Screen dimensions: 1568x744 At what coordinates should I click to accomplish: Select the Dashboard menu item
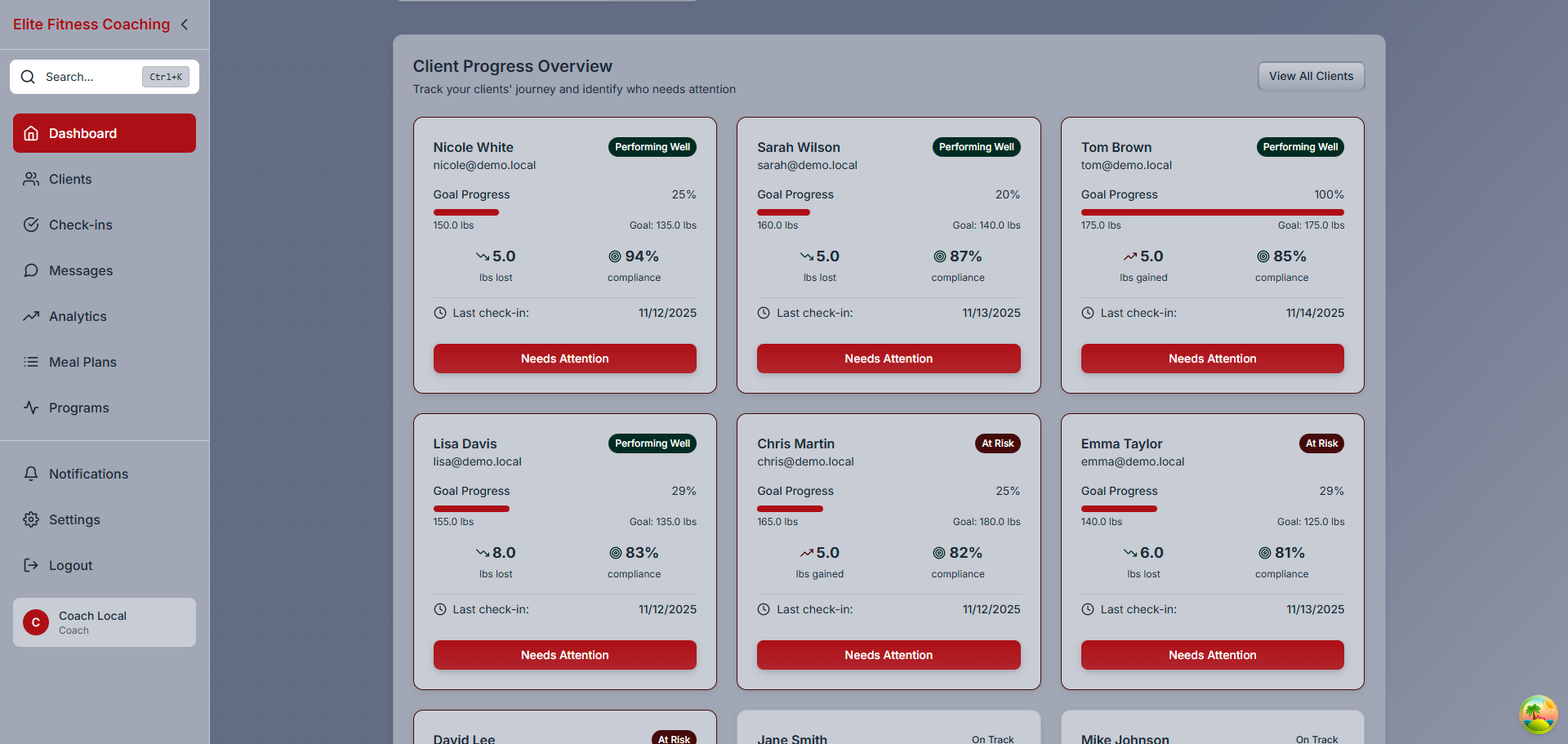(105, 133)
